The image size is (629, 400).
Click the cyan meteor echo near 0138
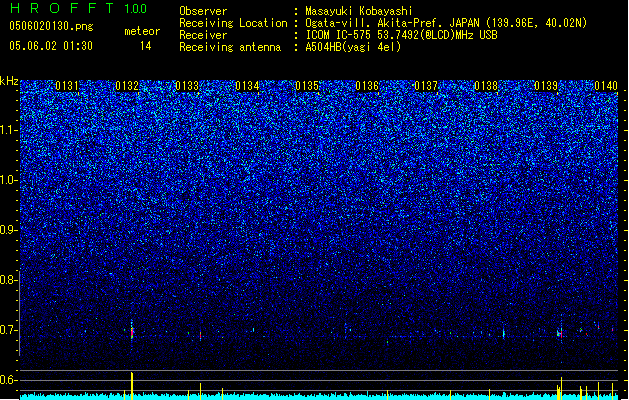pos(503,333)
